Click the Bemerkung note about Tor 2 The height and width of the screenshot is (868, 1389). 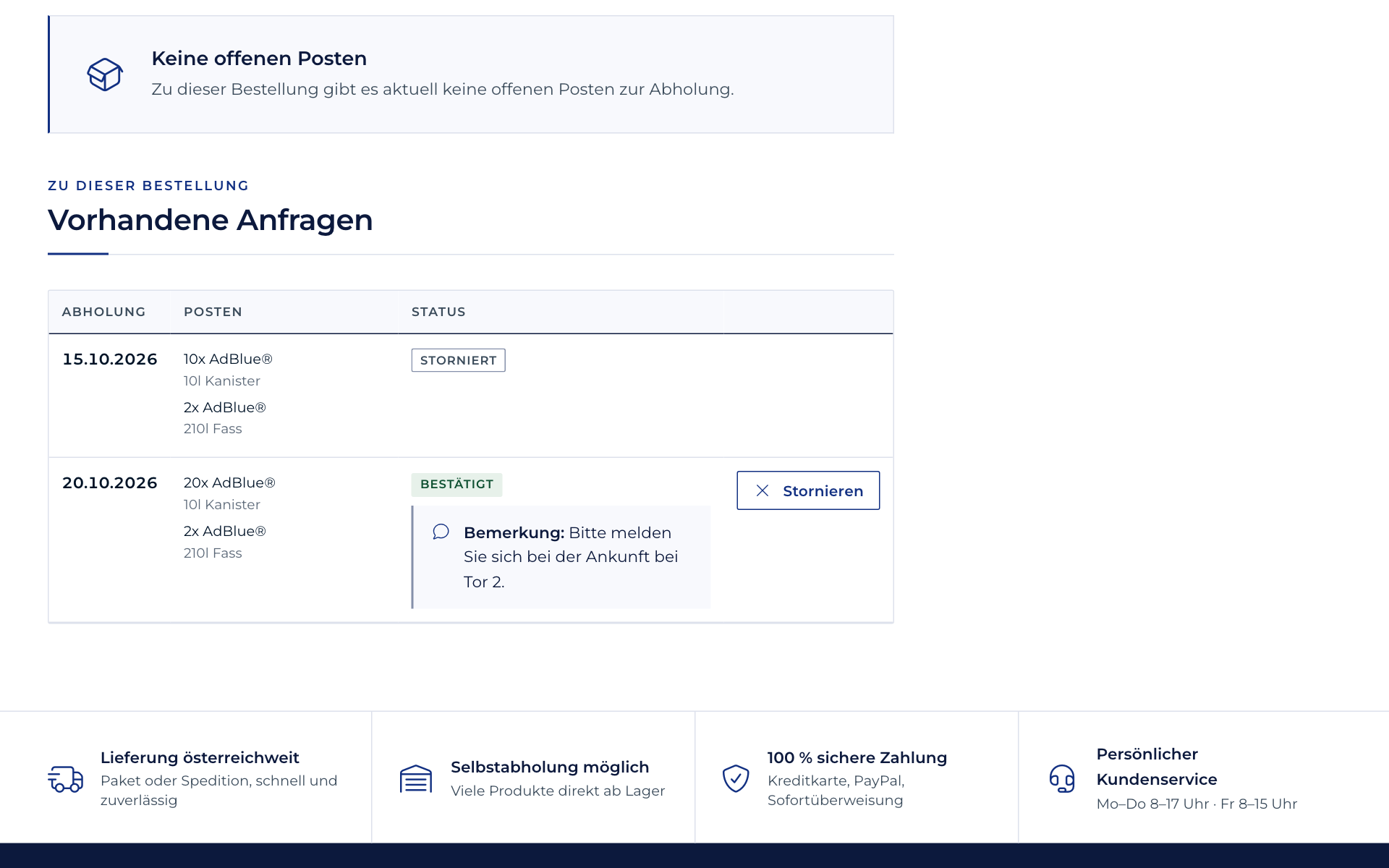[561, 557]
